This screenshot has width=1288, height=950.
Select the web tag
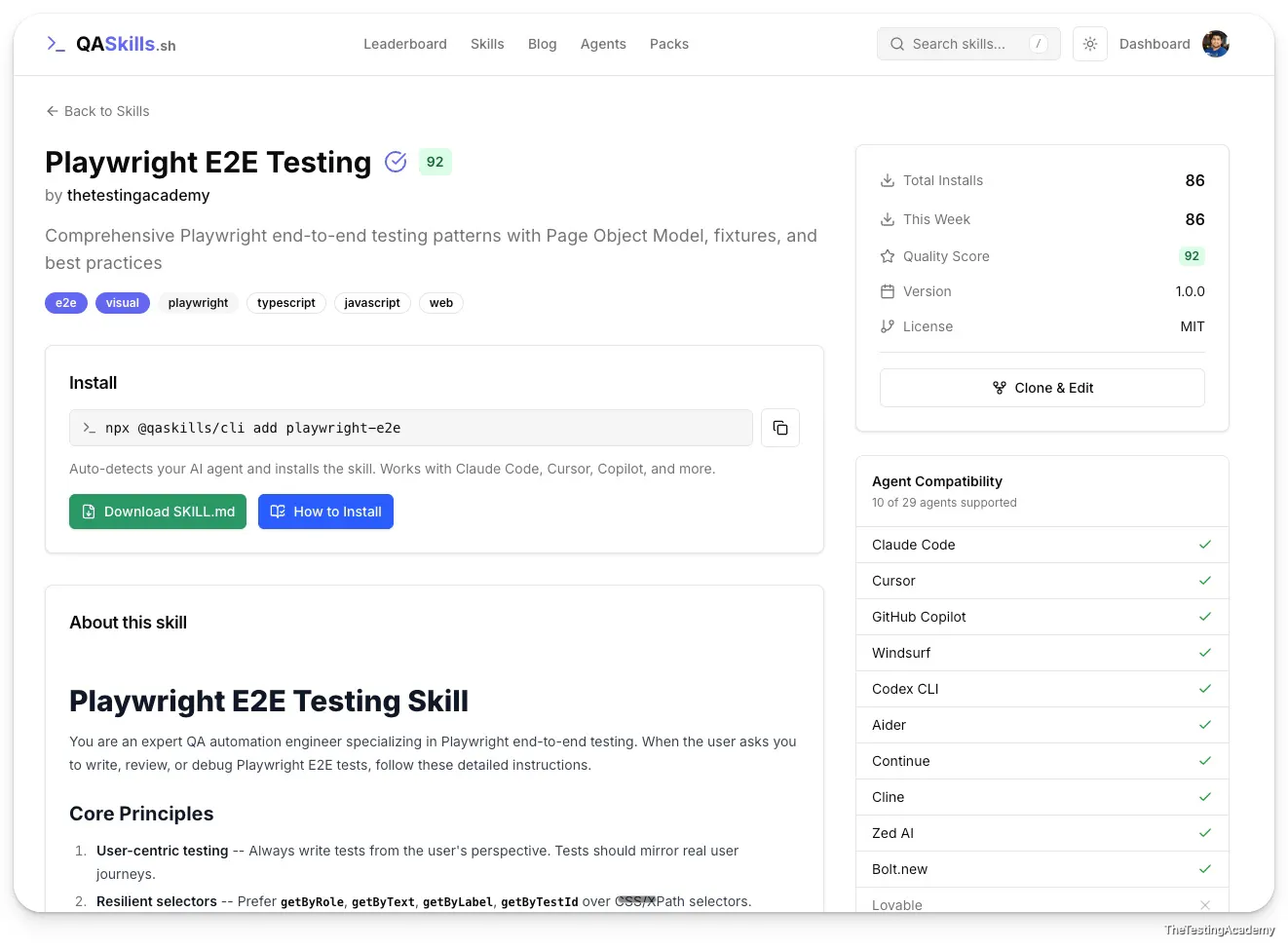click(x=441, y=303)
